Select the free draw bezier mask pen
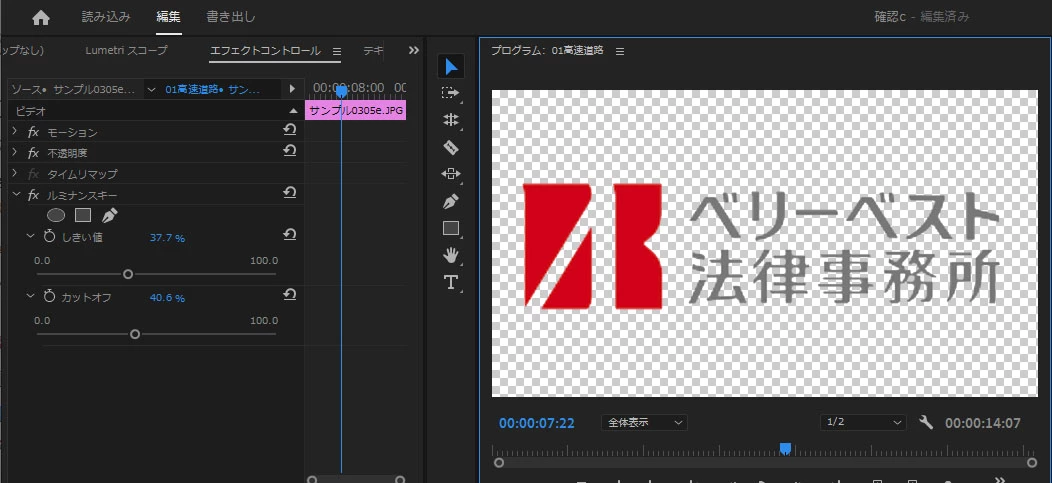 (109, 215)
